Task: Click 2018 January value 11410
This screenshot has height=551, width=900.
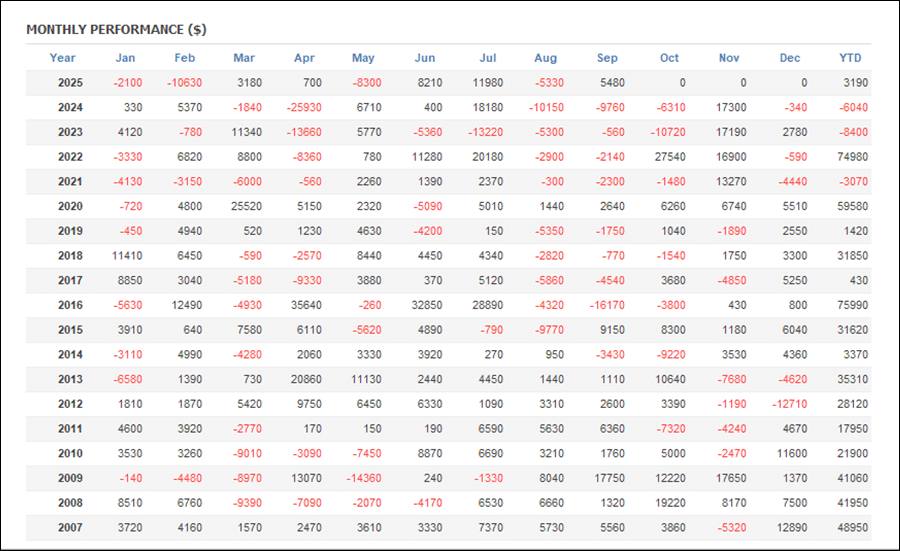Action: 126,256
